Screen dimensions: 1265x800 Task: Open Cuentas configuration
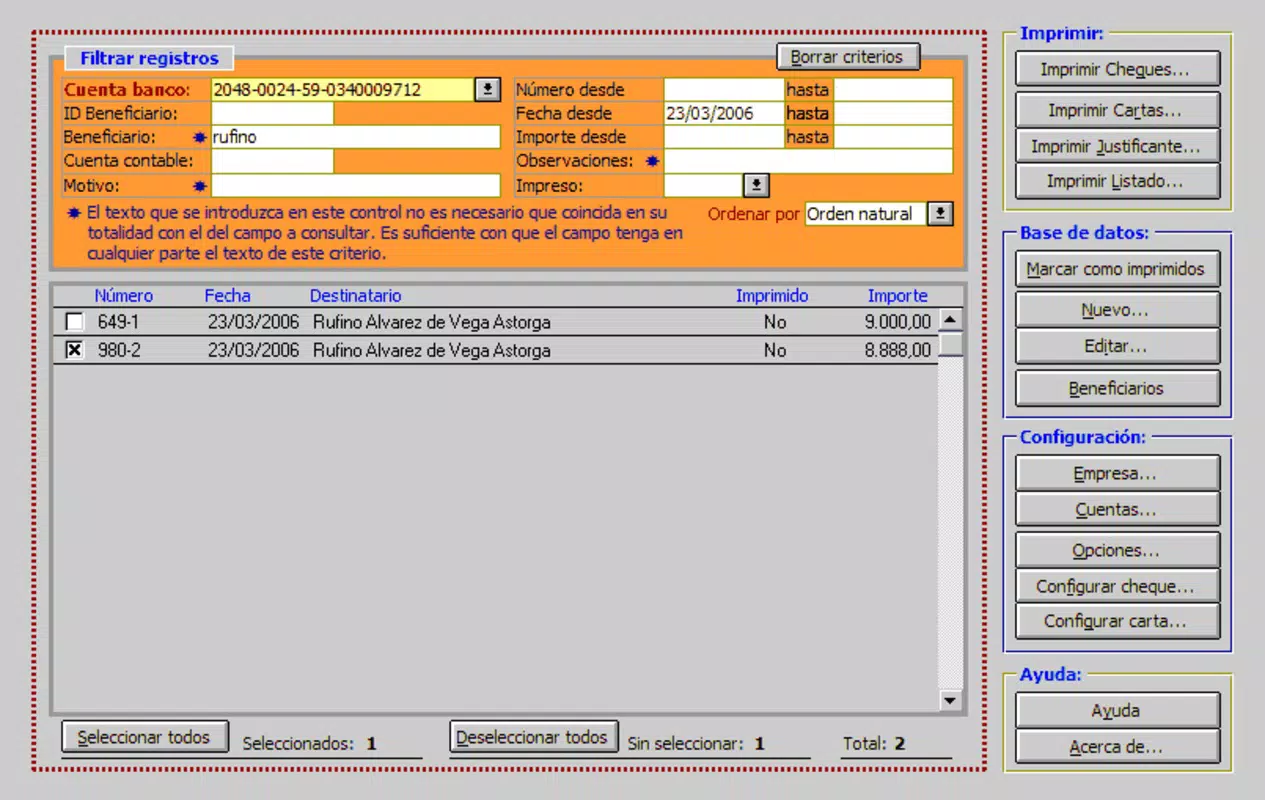[1117, 509]
